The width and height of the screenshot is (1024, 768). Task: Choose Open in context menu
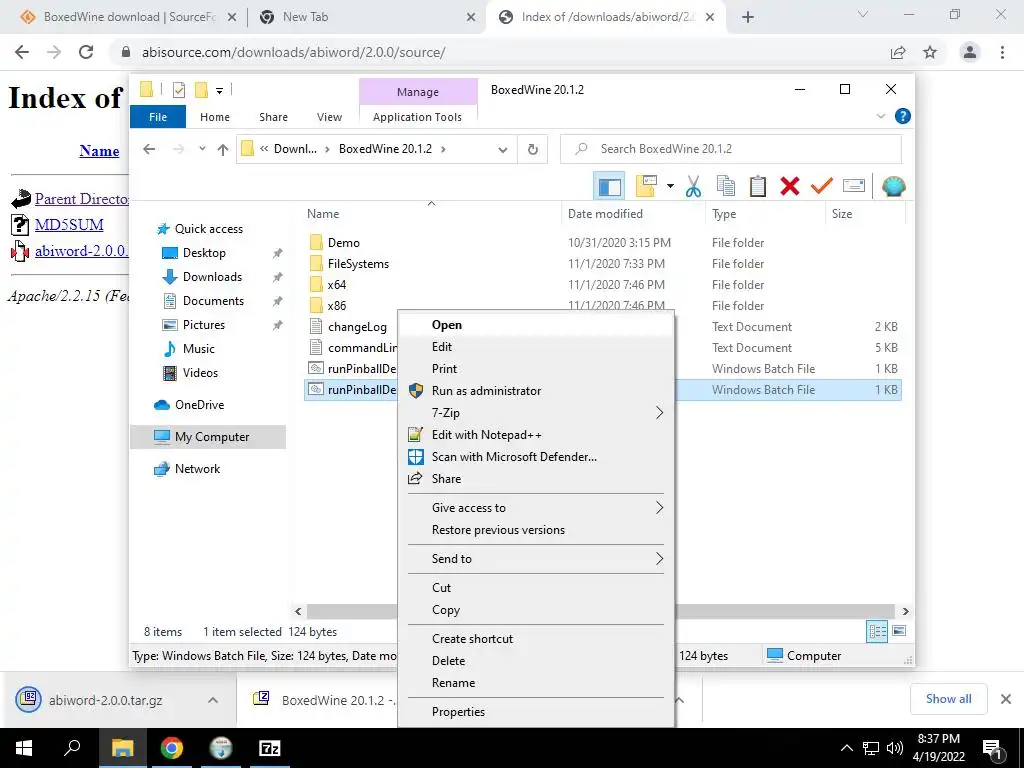click(536, 325)
